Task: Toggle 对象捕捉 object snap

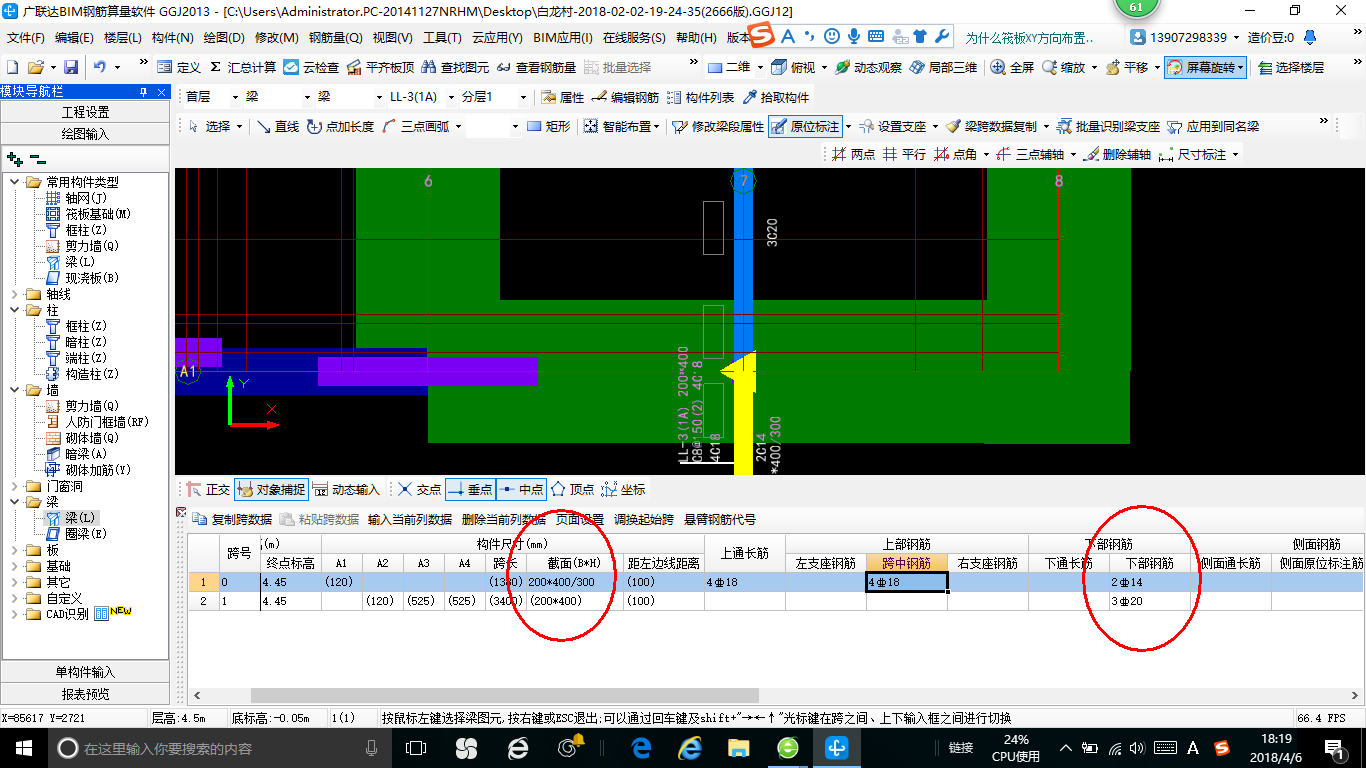Action: 270,489
